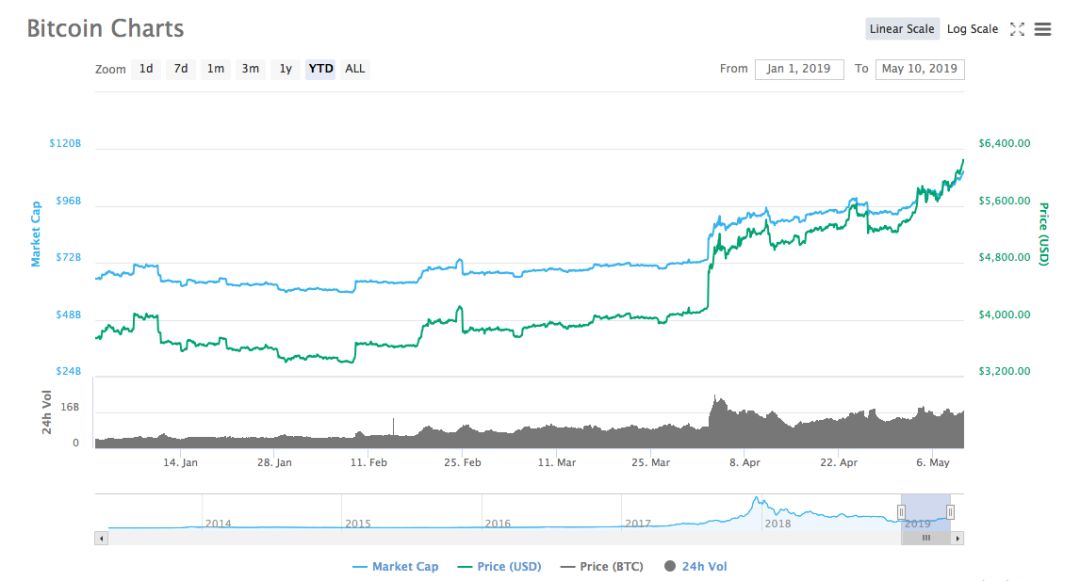Click the $5,600.00 price axis label
1080x581 pixels.
click(1004, 201)
